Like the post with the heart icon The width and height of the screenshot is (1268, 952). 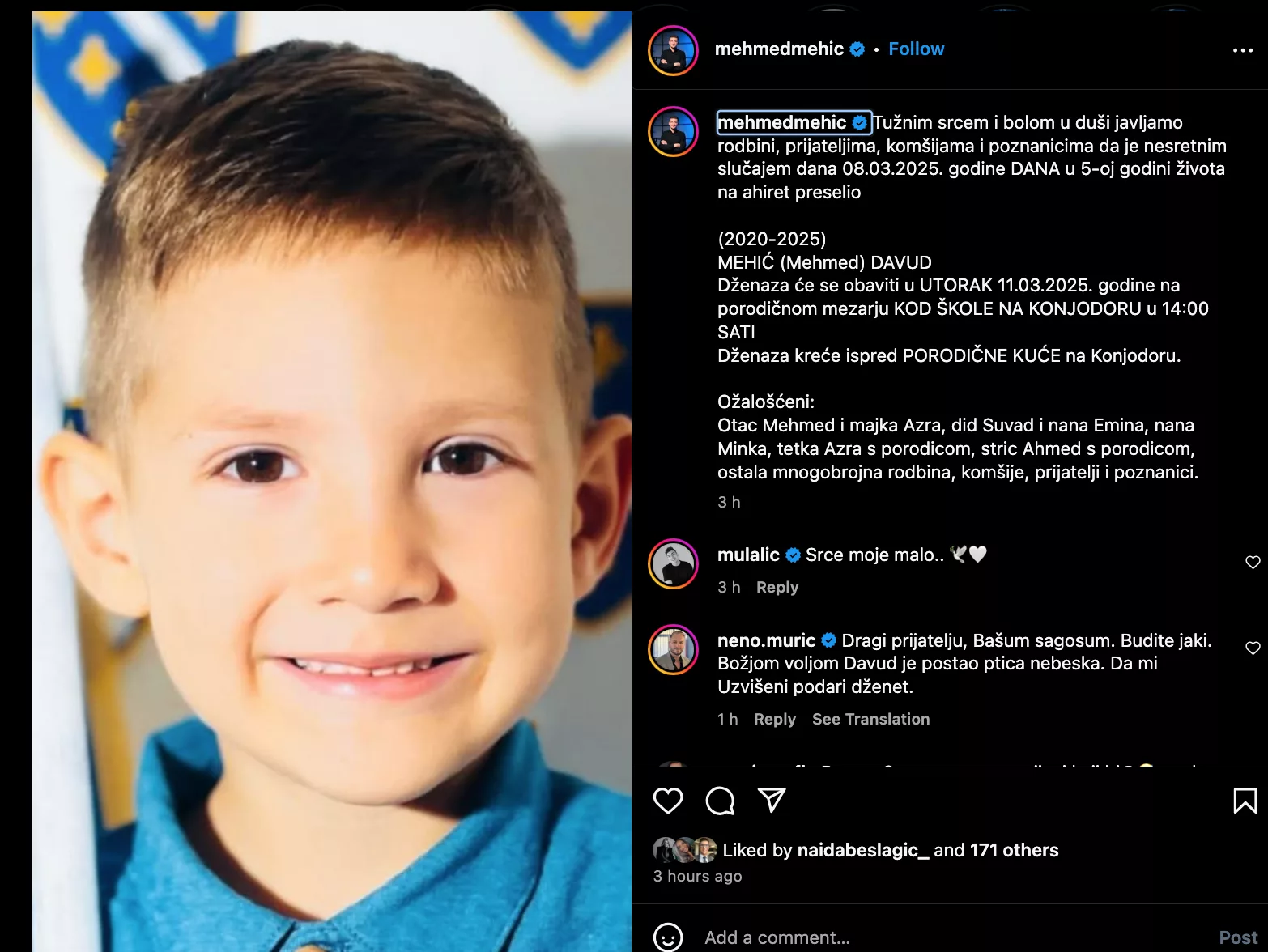click(x=668, y=801)
